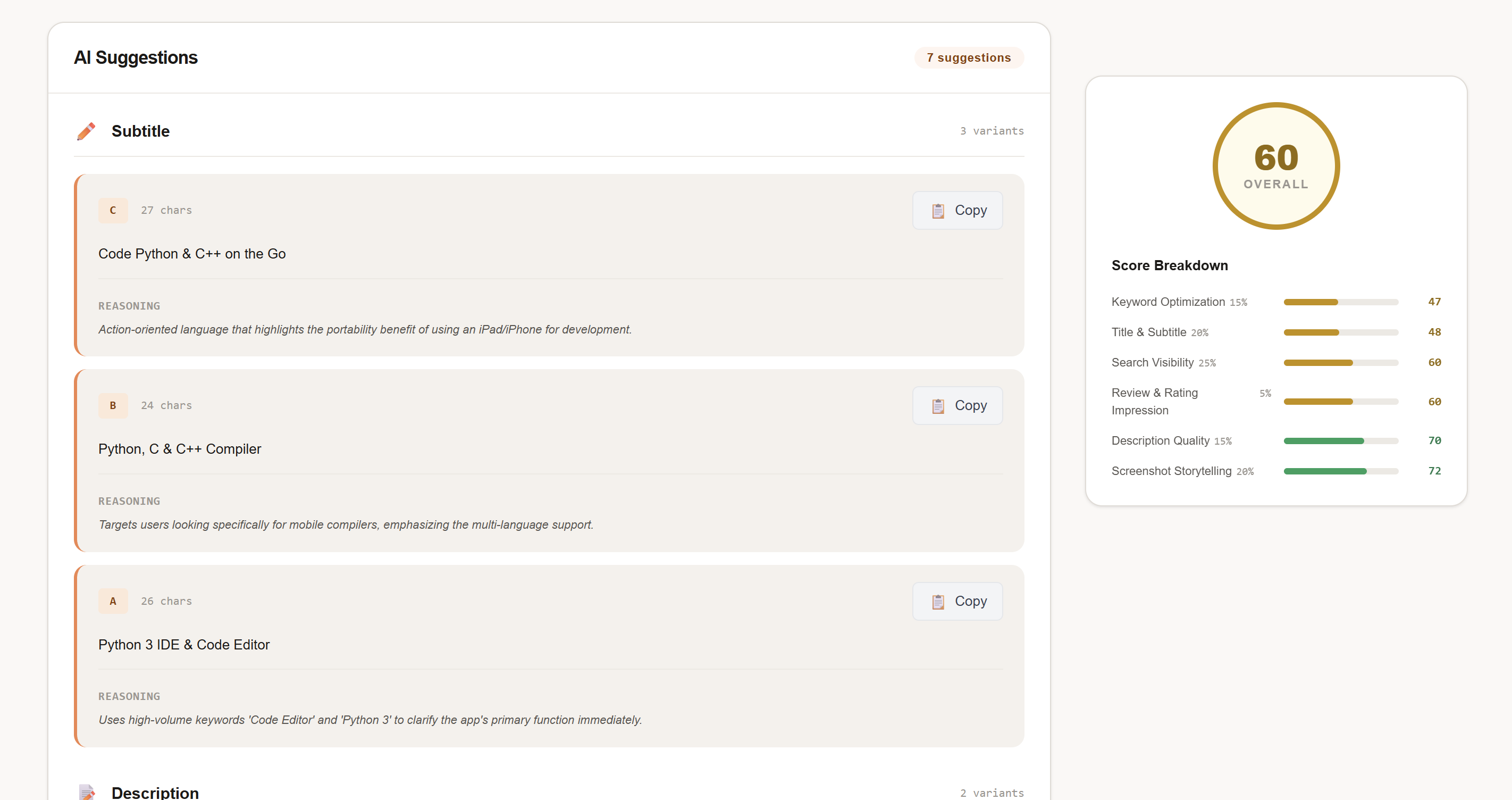Click the Screenshot Storytelling progress bar
The height and width of the screenshot is (800, 1512).
tap(1341, 471)
